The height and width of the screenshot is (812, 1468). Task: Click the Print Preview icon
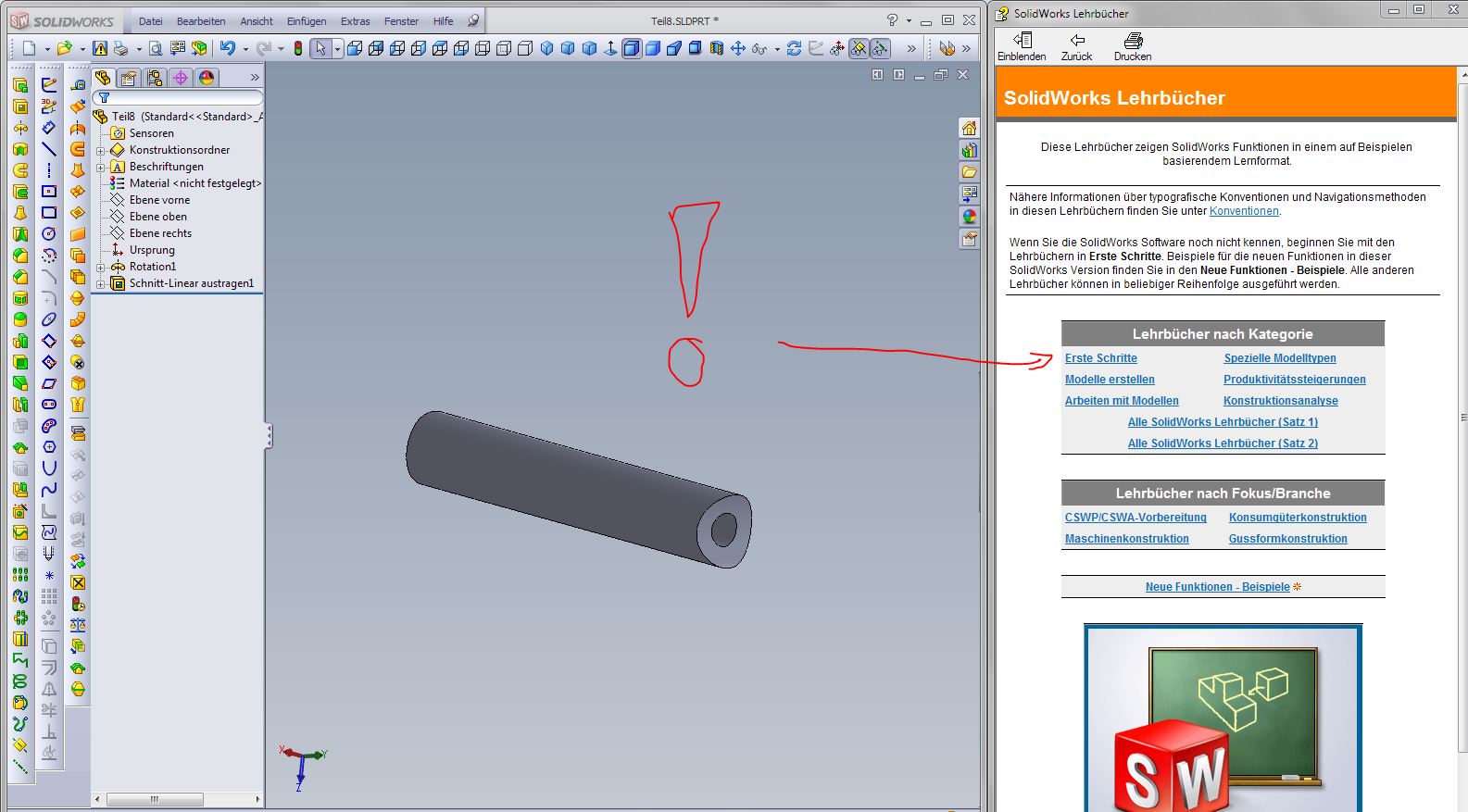156,48
